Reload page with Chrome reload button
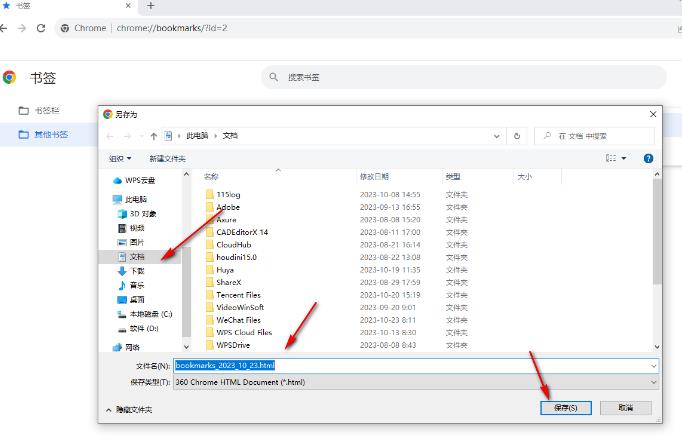 click(x=41, y=28)
